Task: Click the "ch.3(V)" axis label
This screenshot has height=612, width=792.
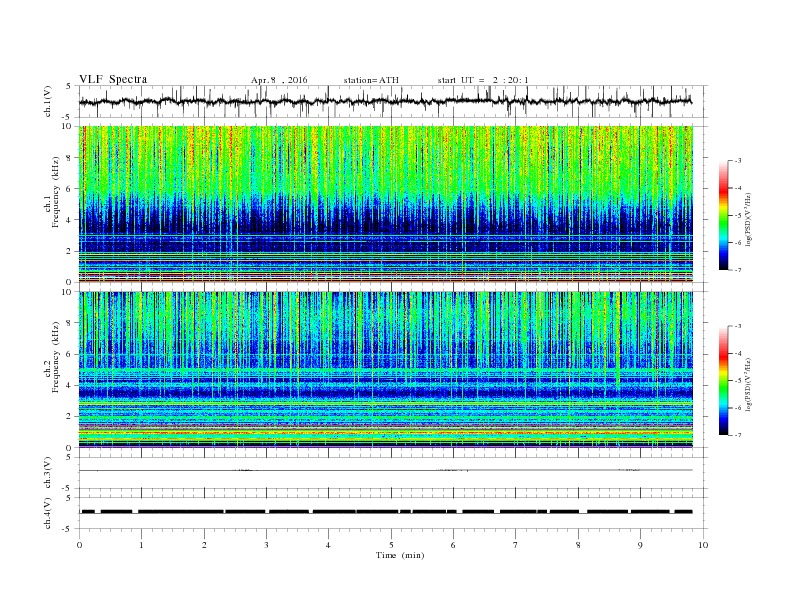Action: pyautogui.click(x=48, y=472)
